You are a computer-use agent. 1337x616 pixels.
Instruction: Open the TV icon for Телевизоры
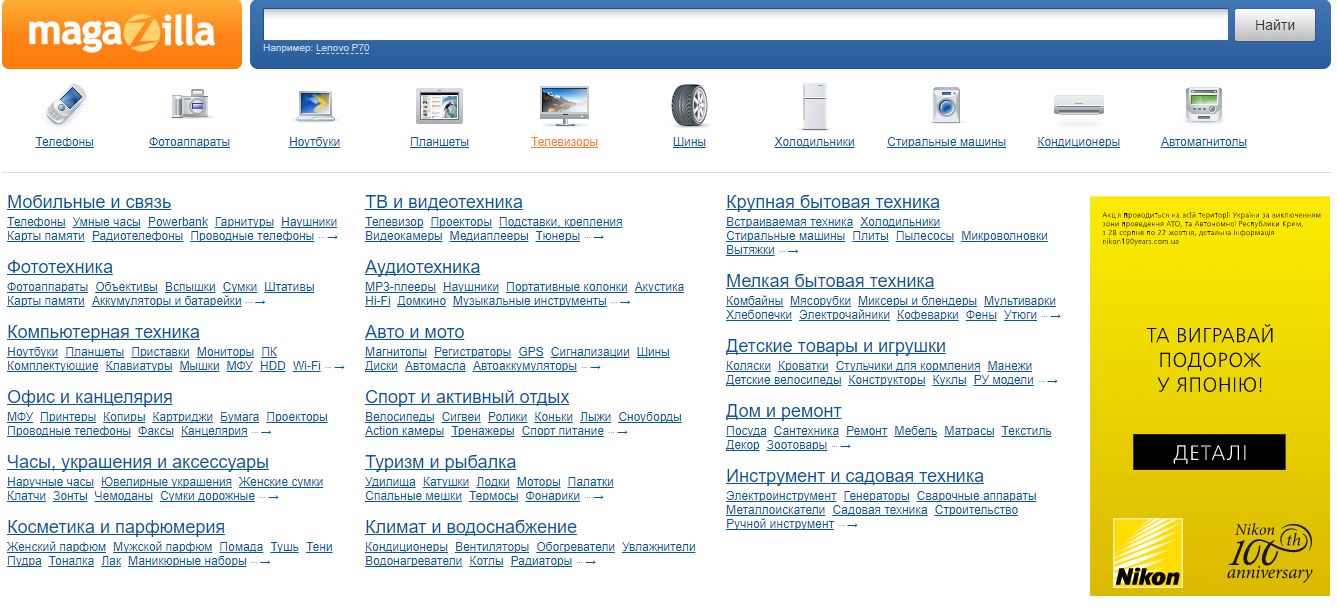564,105
